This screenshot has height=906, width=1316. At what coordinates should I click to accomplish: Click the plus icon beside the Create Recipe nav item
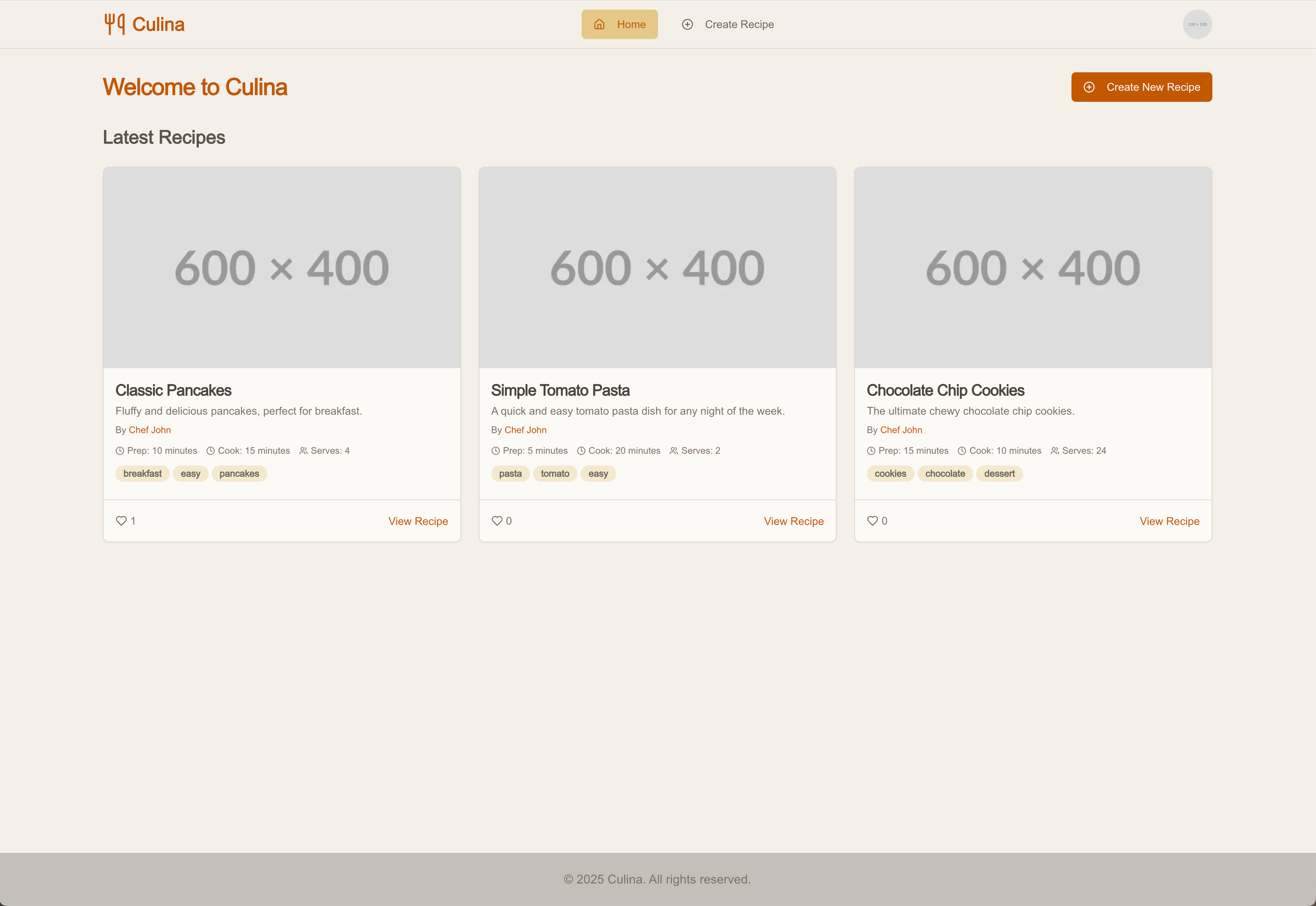pyautogui.click(x=687, y=24)
